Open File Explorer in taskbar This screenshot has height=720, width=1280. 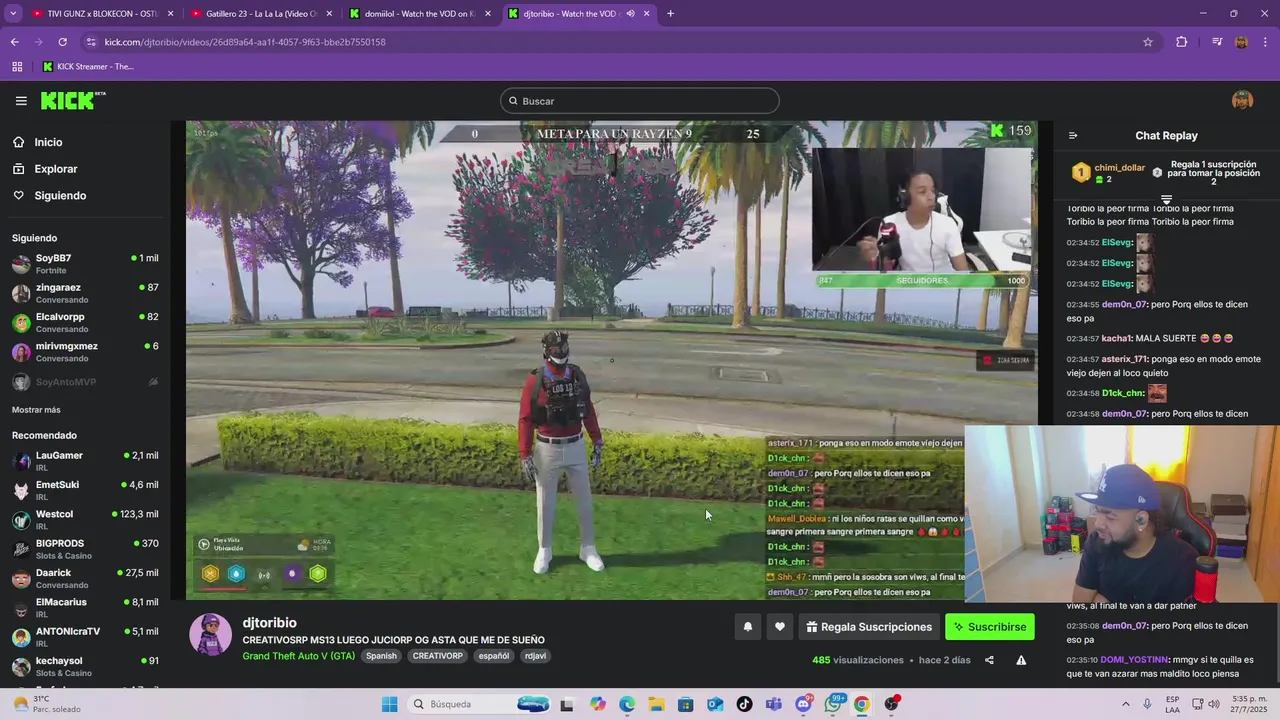[x=656, y=704]
